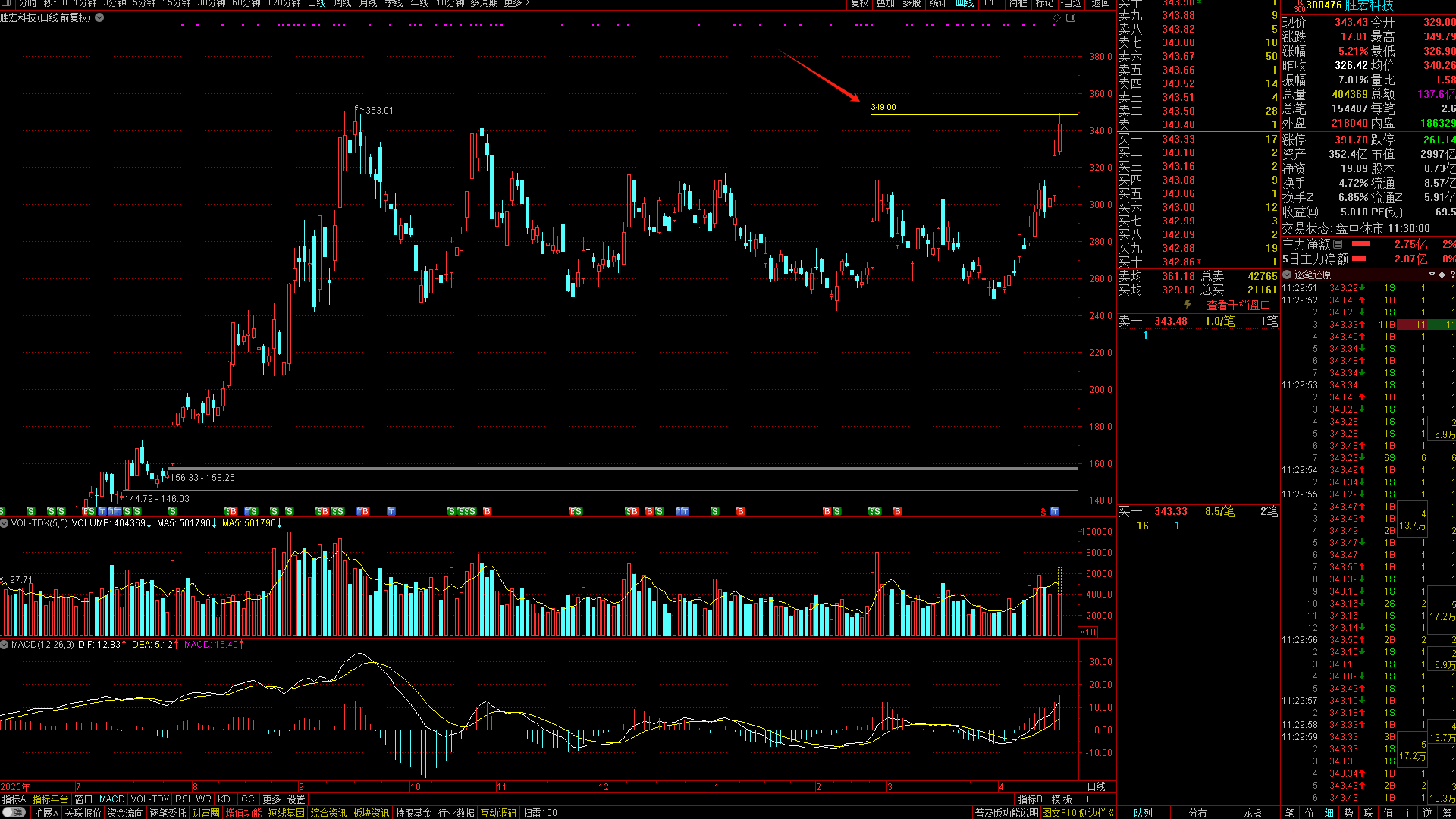Toggle the 逐笔还原 circle icon

click(x=1287, y=275)
